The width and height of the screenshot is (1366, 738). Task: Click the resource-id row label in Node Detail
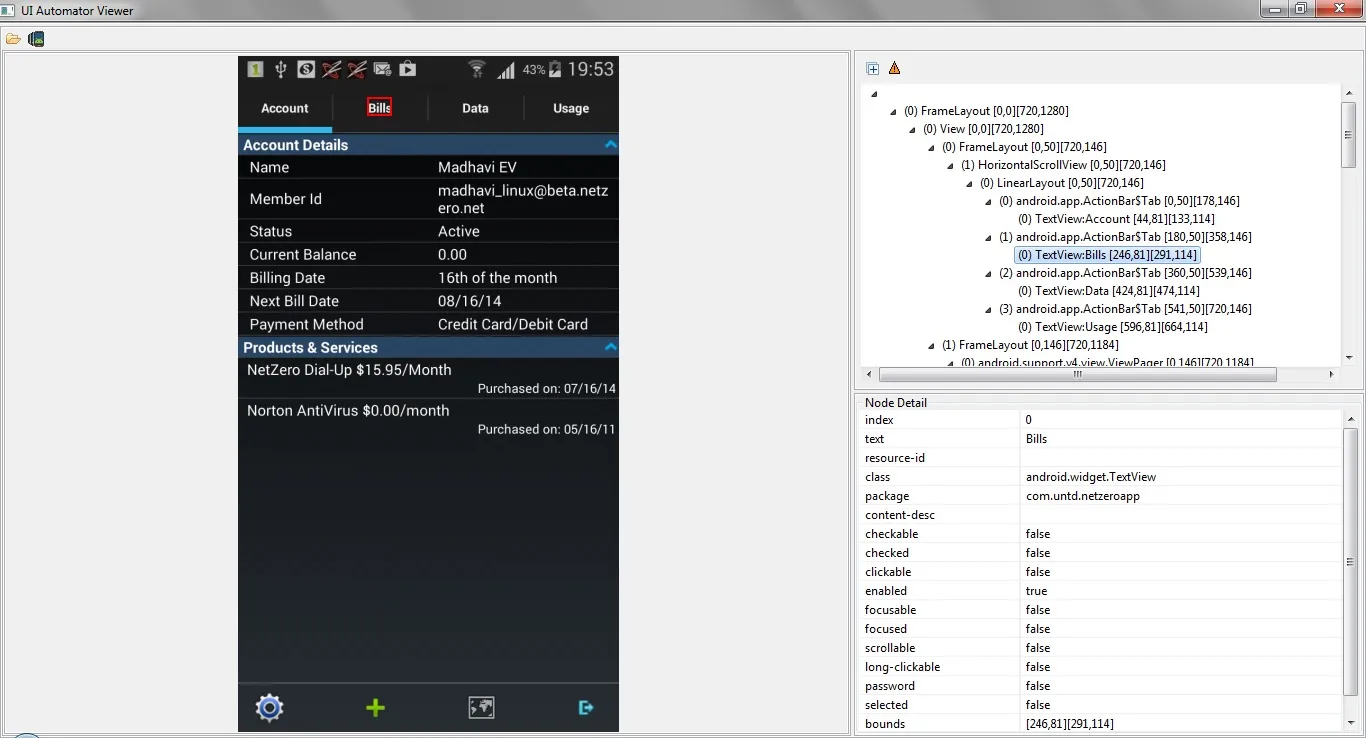(x=895, y=458)
